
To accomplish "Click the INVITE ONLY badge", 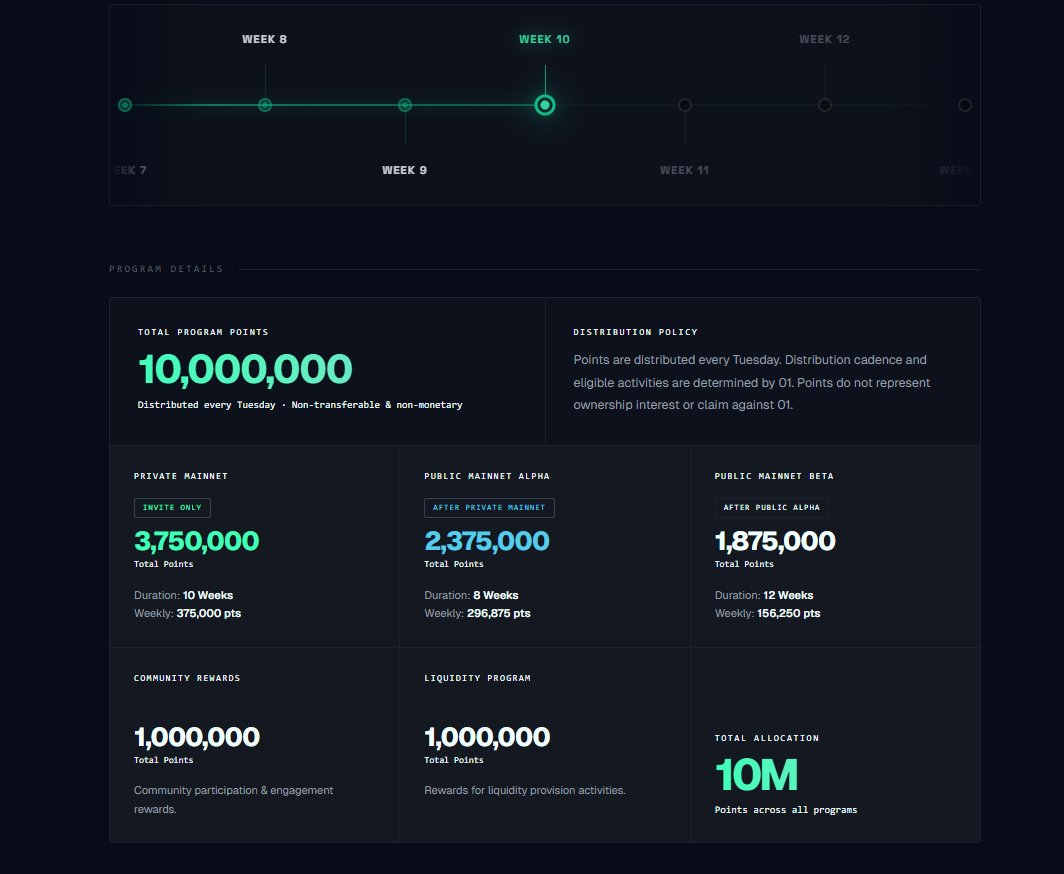I will point(172,508).
